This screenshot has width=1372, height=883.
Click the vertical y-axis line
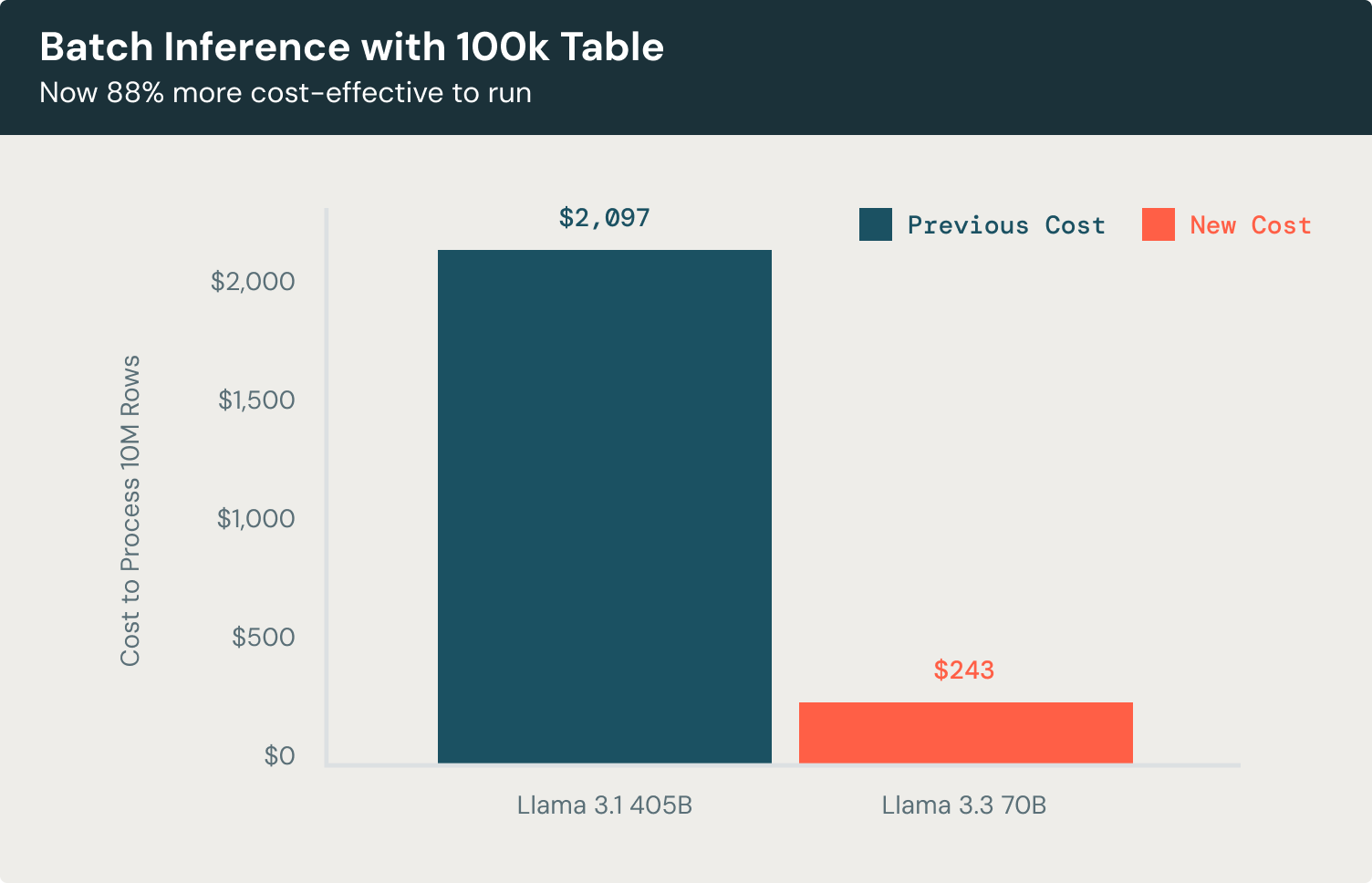[327, 483]
